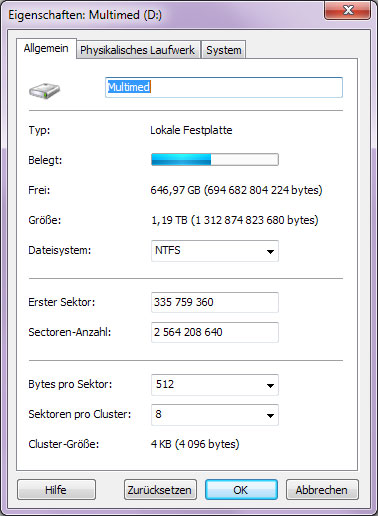
Task: Click the 'Belegt:' label
Action: click(x=45, y=160)
